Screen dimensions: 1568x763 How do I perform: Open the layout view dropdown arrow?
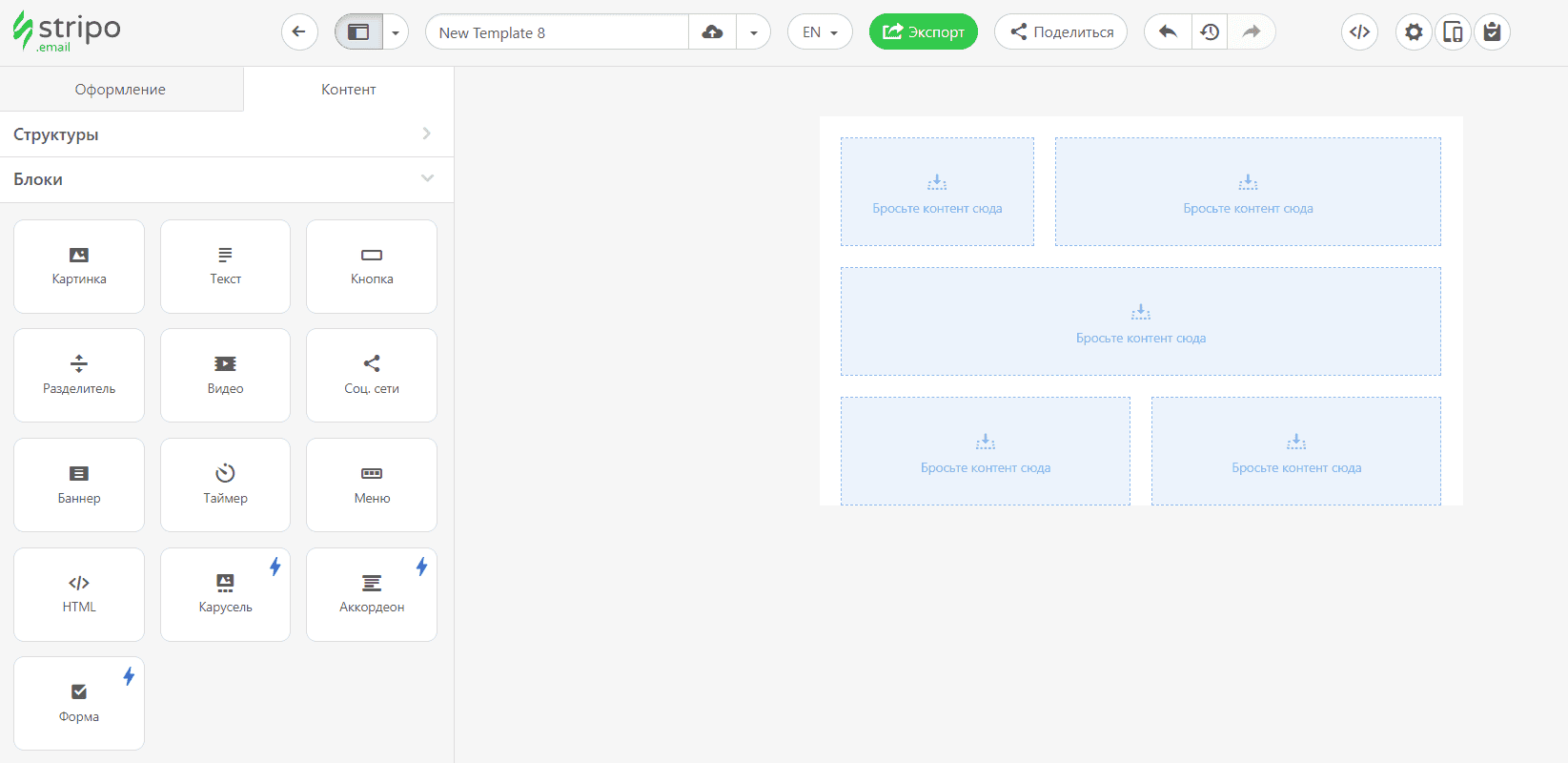click(x=396, y=31)
